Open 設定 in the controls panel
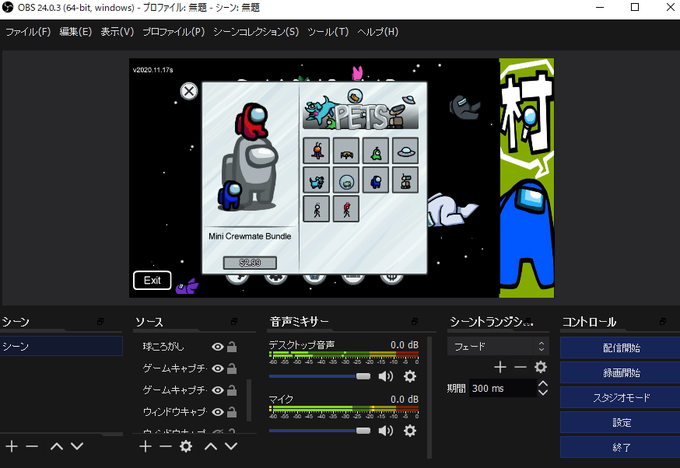 [x=621, y=422]
